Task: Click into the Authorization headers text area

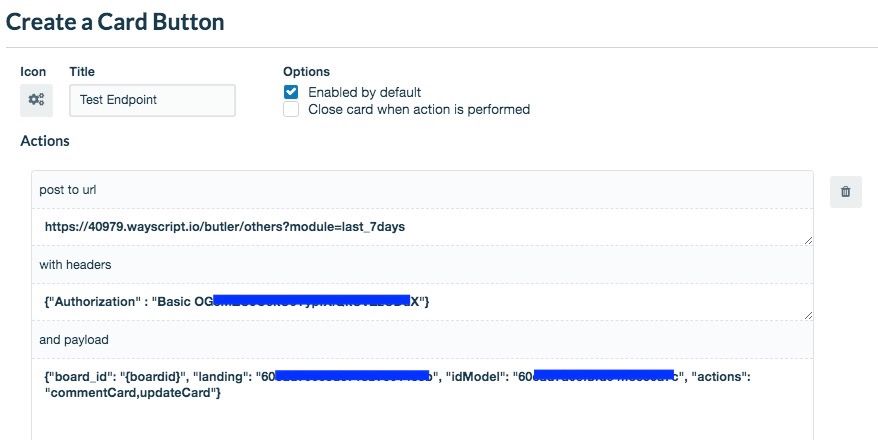Action: 422,302
